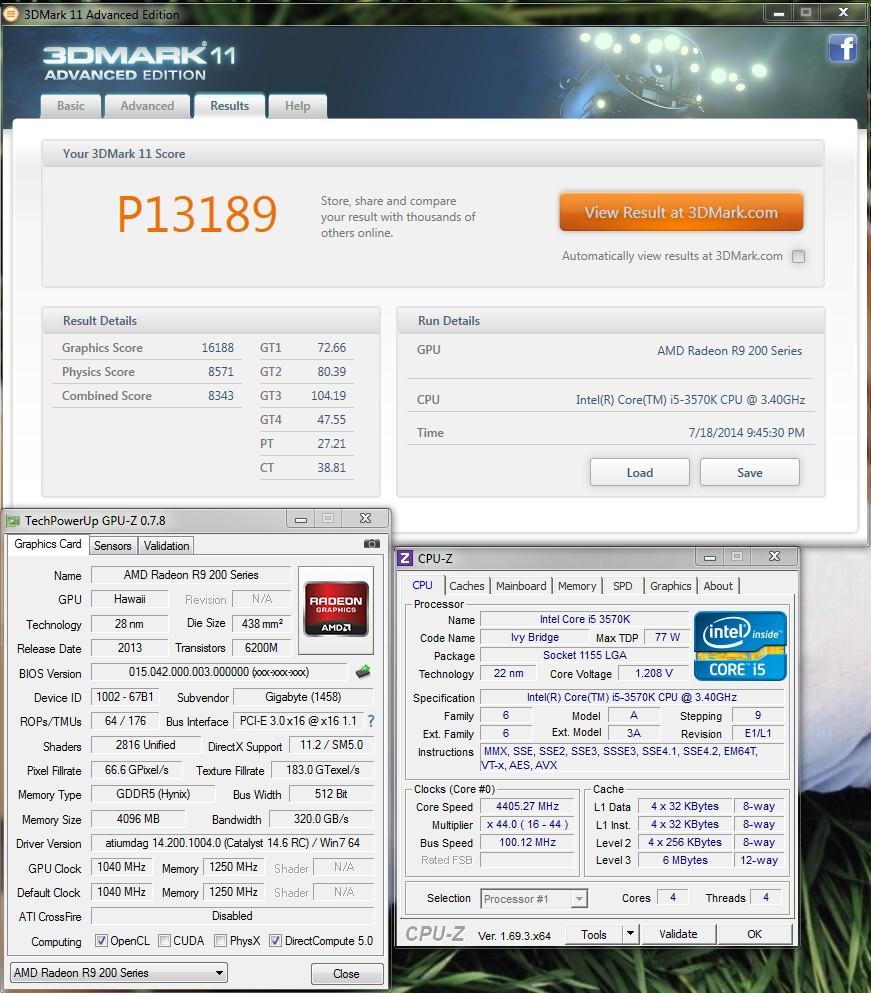Minimize the CPU-Z window
Image resolution: width=871 pixels, height=993 pixels.
tap(709, 557)
